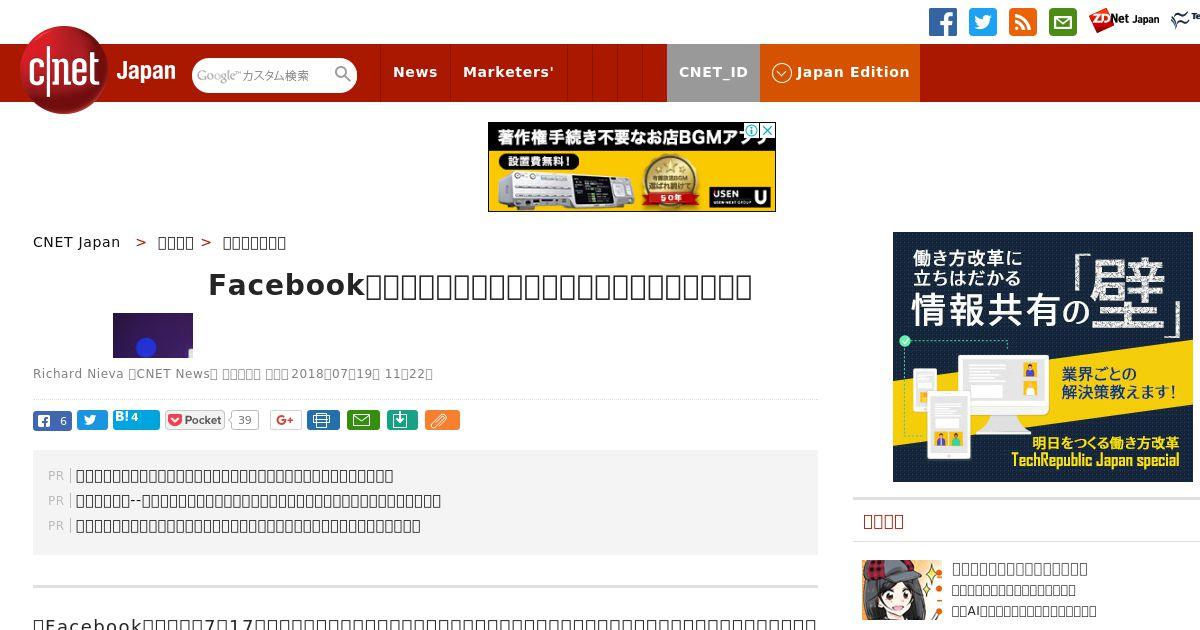The height and width of the screenshot is (630, 1200).
Task: Open CNET's Facebook page from the top bar
Action: tap(943, 22)
